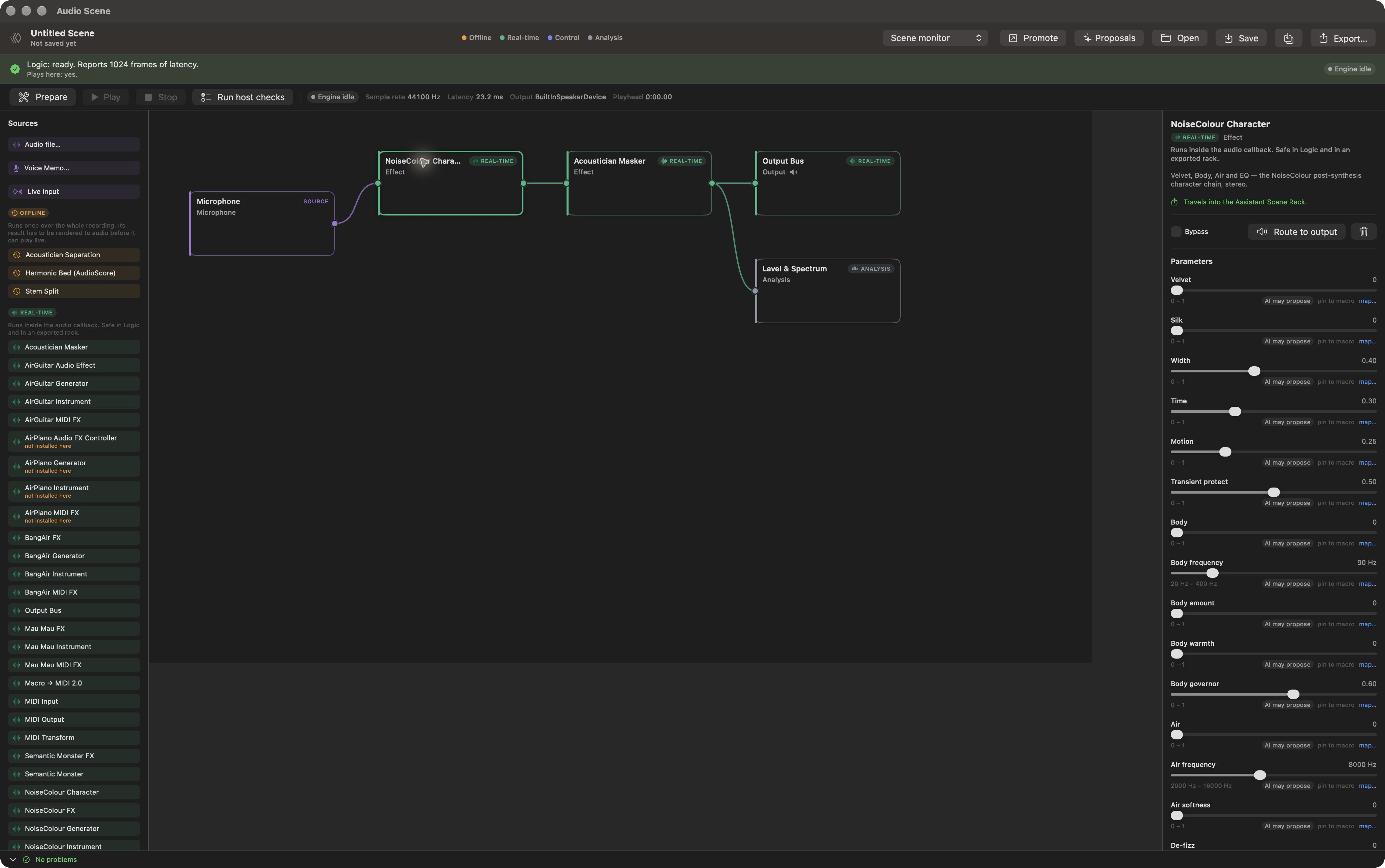Toggle pin to macro for Body governor
The height and width of the screenshot is (868, 1385).
pyautogui.click(x=1335, y=705)
